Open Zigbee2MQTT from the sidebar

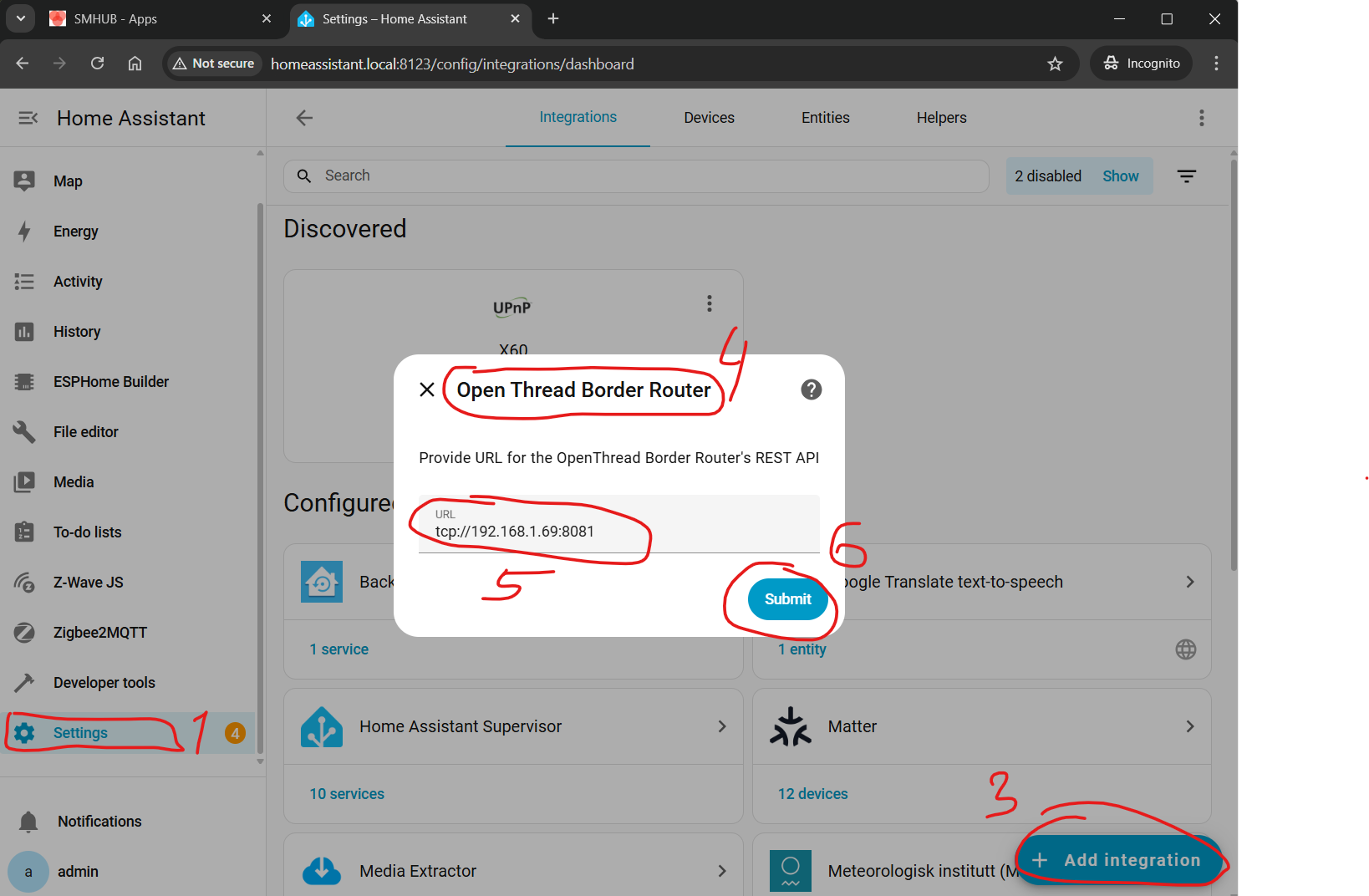tap(99, 633)
